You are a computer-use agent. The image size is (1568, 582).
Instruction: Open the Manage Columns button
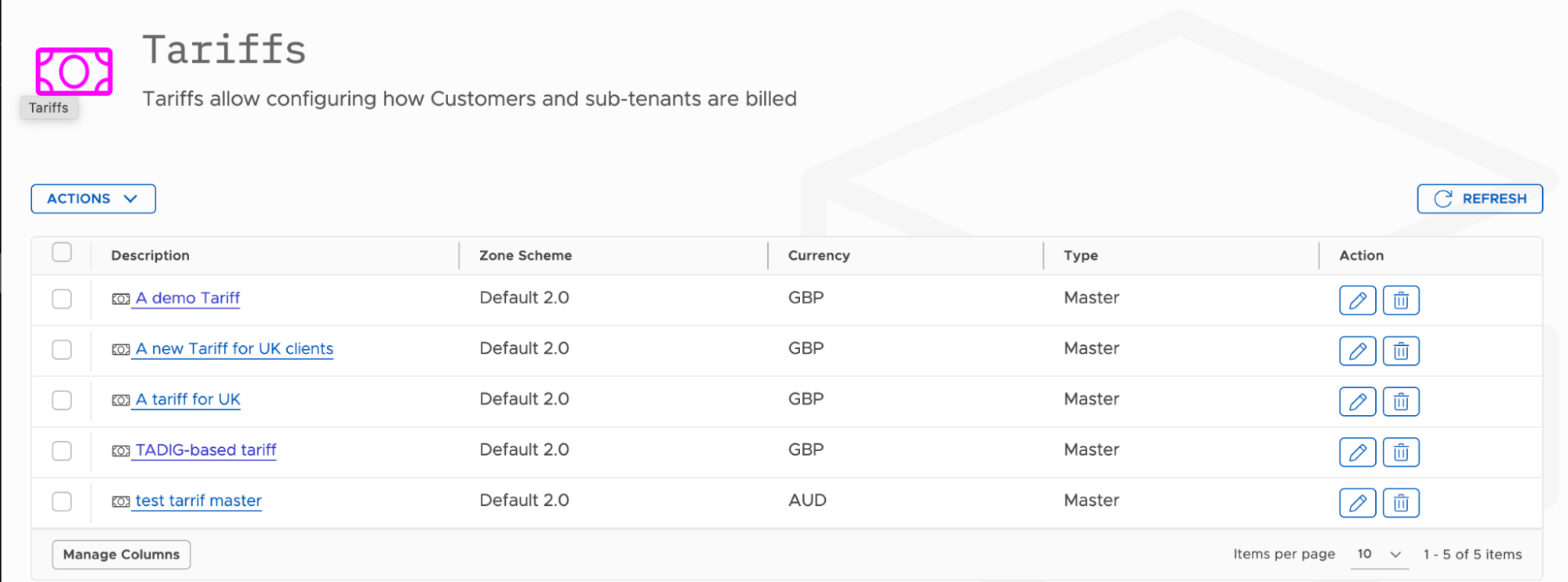tap(122, 555)
